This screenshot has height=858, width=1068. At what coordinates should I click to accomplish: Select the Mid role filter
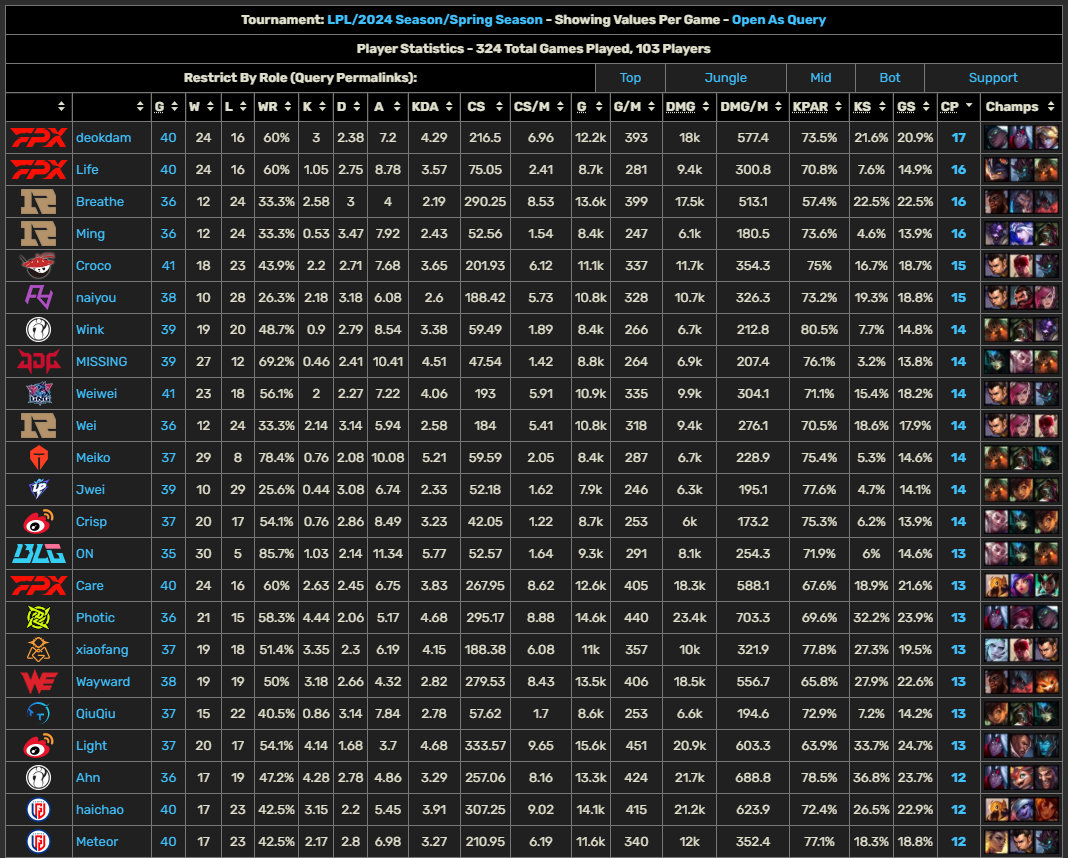coord(820,77)
